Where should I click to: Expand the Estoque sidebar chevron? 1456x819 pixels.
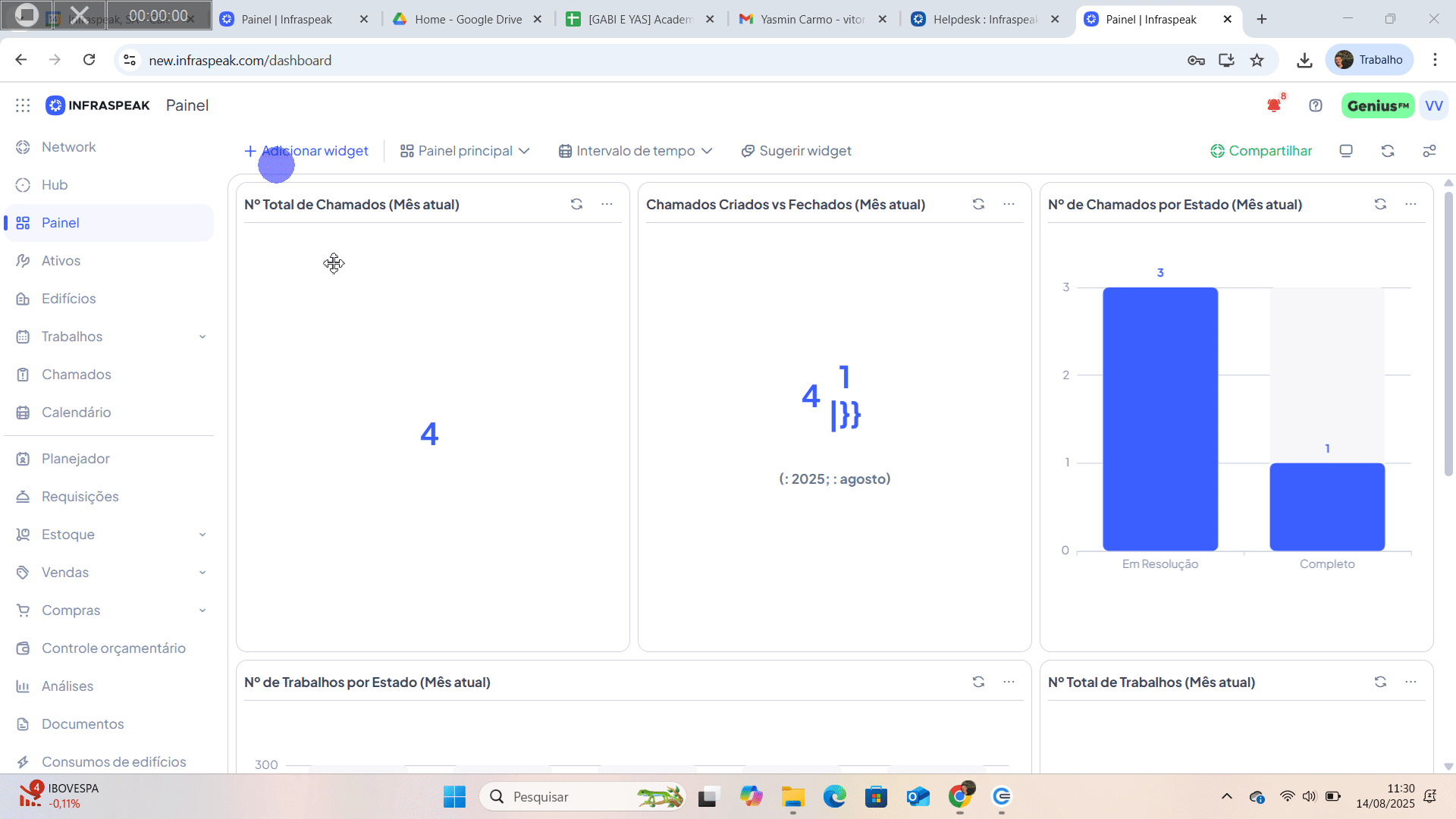[x=202, y=535]
